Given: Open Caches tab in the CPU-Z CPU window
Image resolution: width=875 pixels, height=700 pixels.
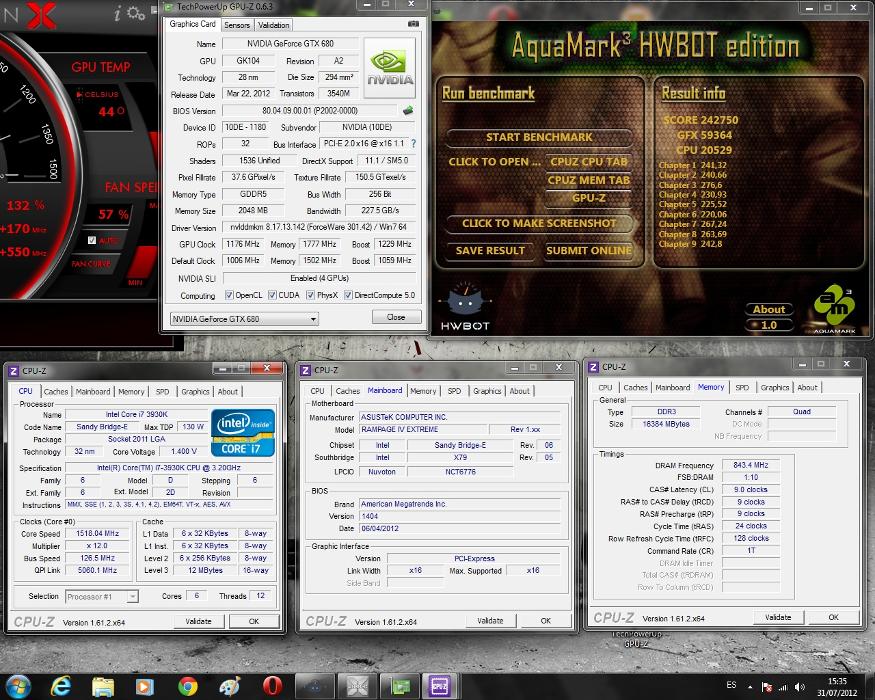Looking at the screenshot, I should click(x=56, y=392).
